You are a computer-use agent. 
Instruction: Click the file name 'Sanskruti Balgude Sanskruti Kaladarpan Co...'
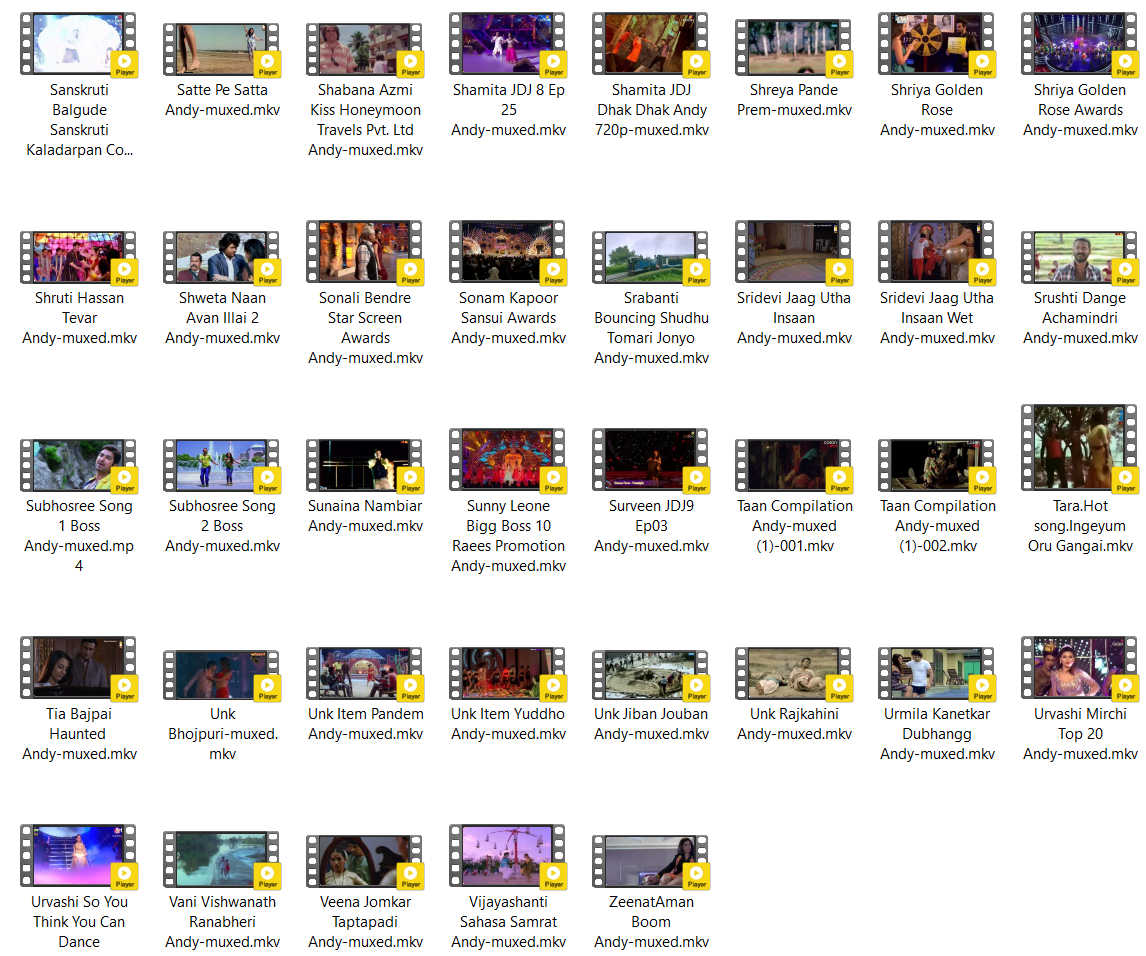[79, 120]
